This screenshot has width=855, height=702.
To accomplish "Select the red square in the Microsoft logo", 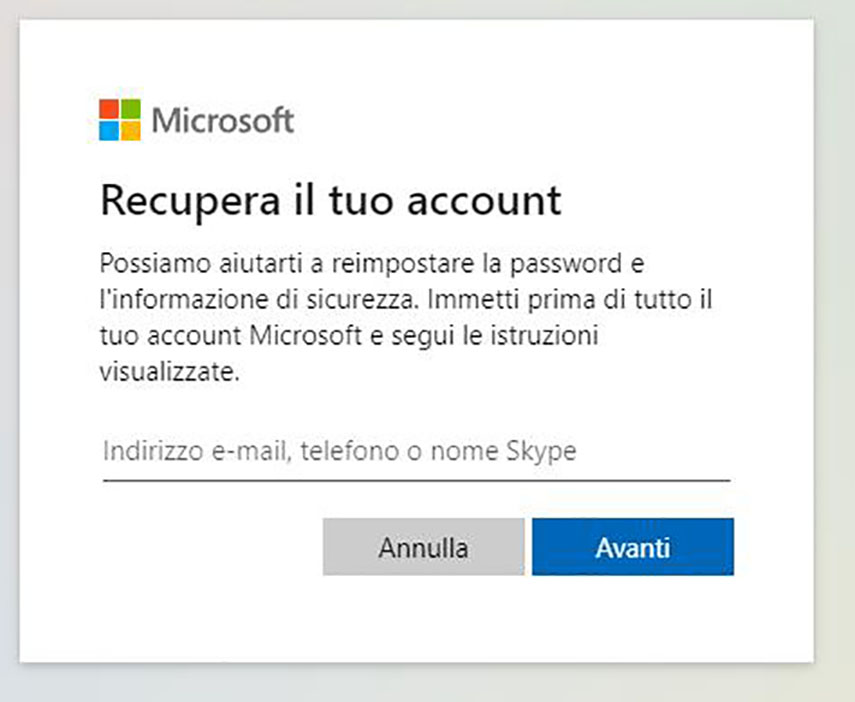I will pyautogui.click(x=110, y=108).
